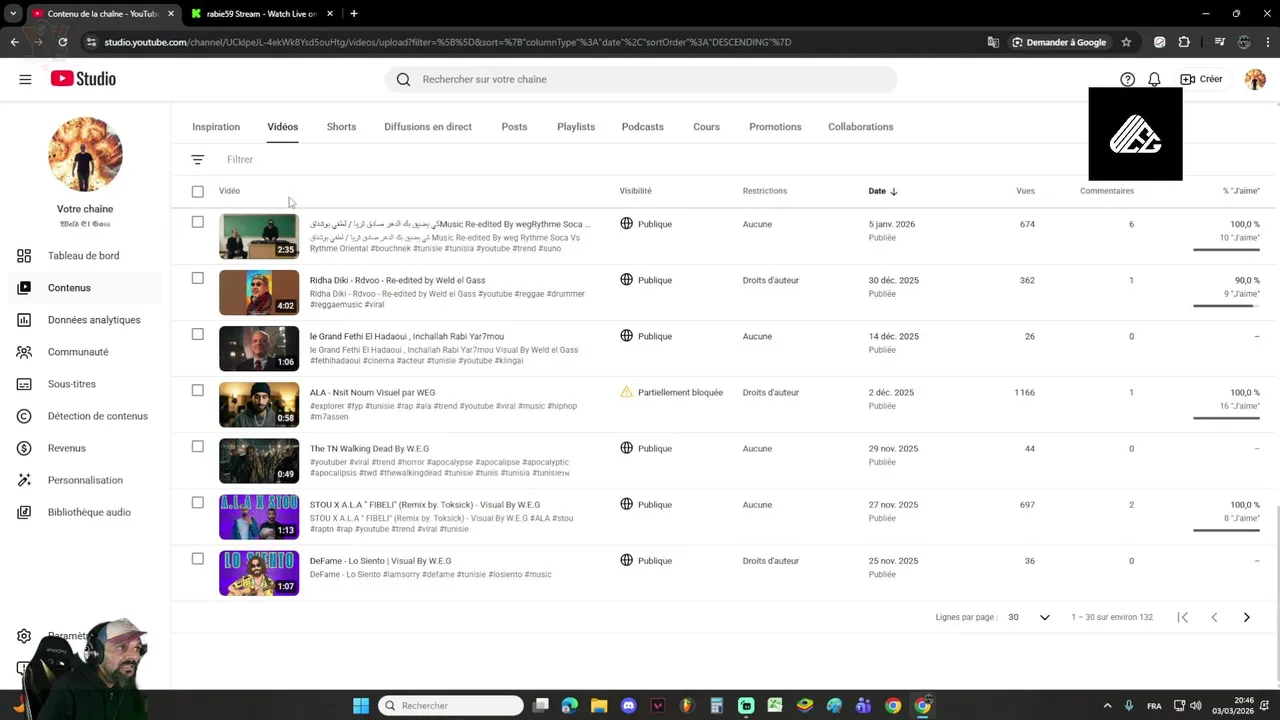Image resolution: width=1280 pixels, height=720 pixels.
Task: Click STOU X A.L.A FIBELI video title
Action: coord(425,505)
